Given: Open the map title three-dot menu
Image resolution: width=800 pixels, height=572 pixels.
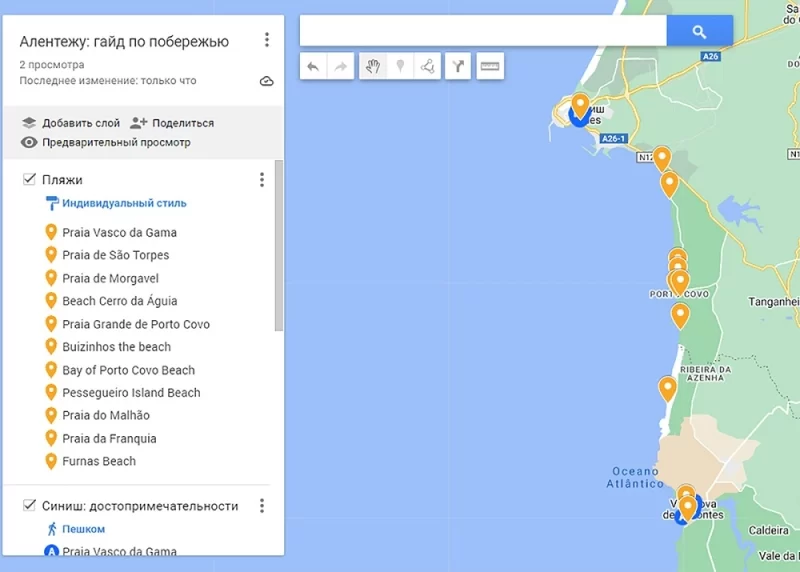Looking at the screenshot, I should point(266,40).
